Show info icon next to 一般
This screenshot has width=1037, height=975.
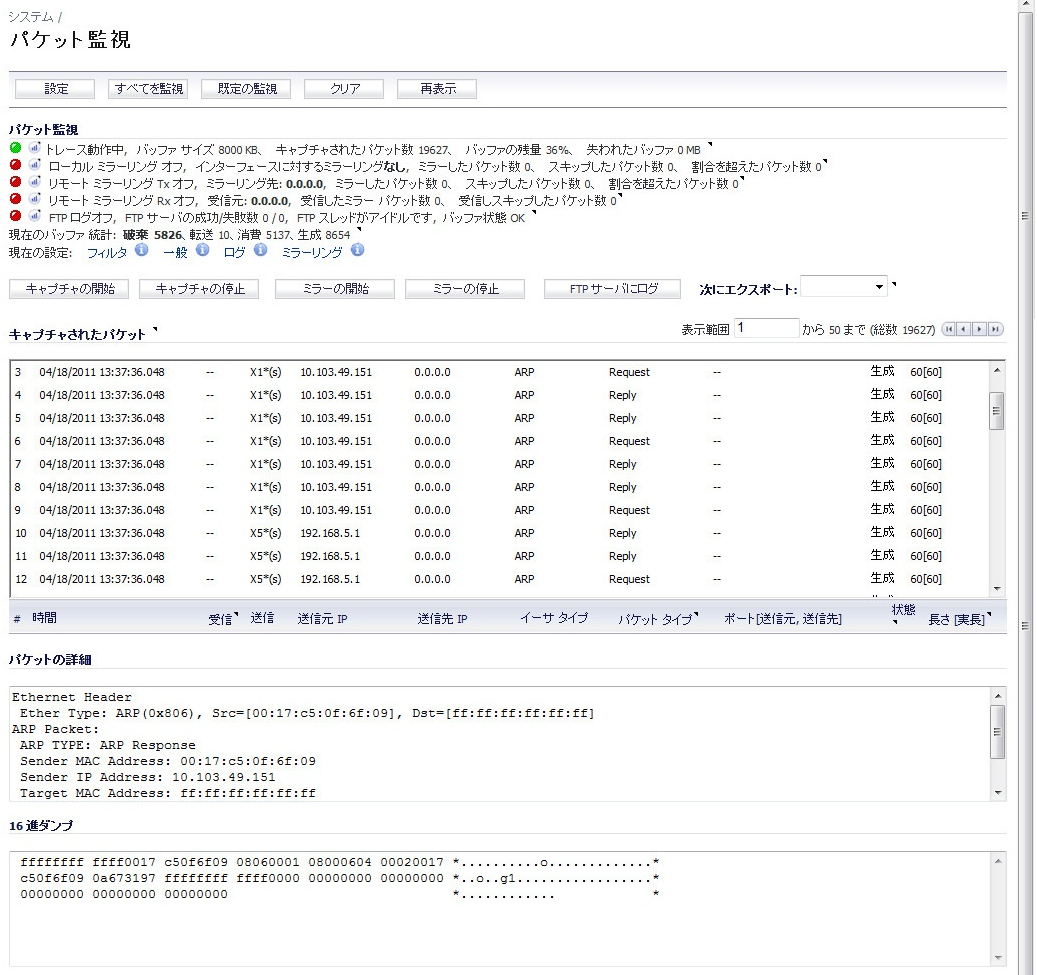202,250
